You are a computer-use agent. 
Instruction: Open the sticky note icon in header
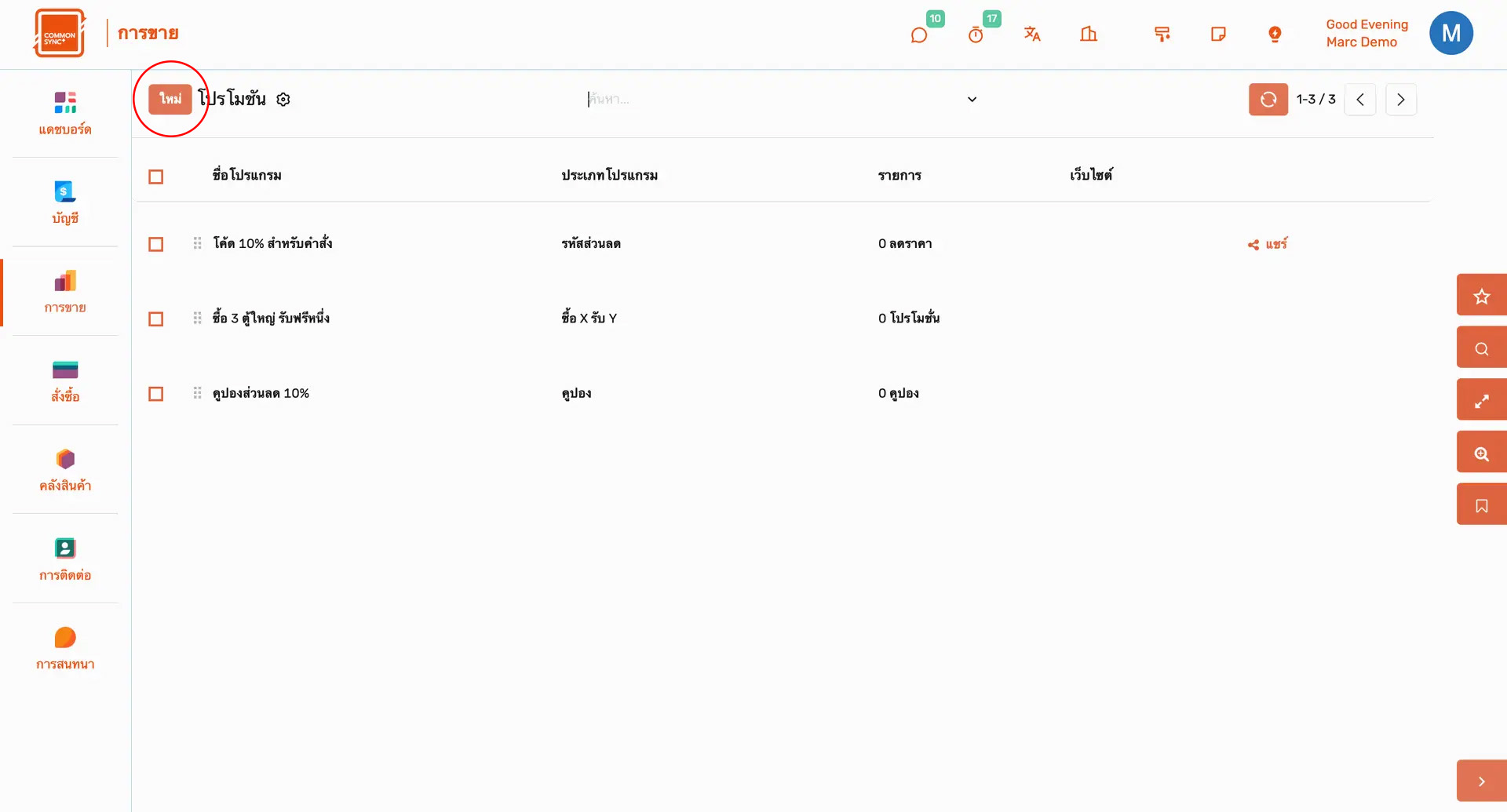coord(1218,34)
